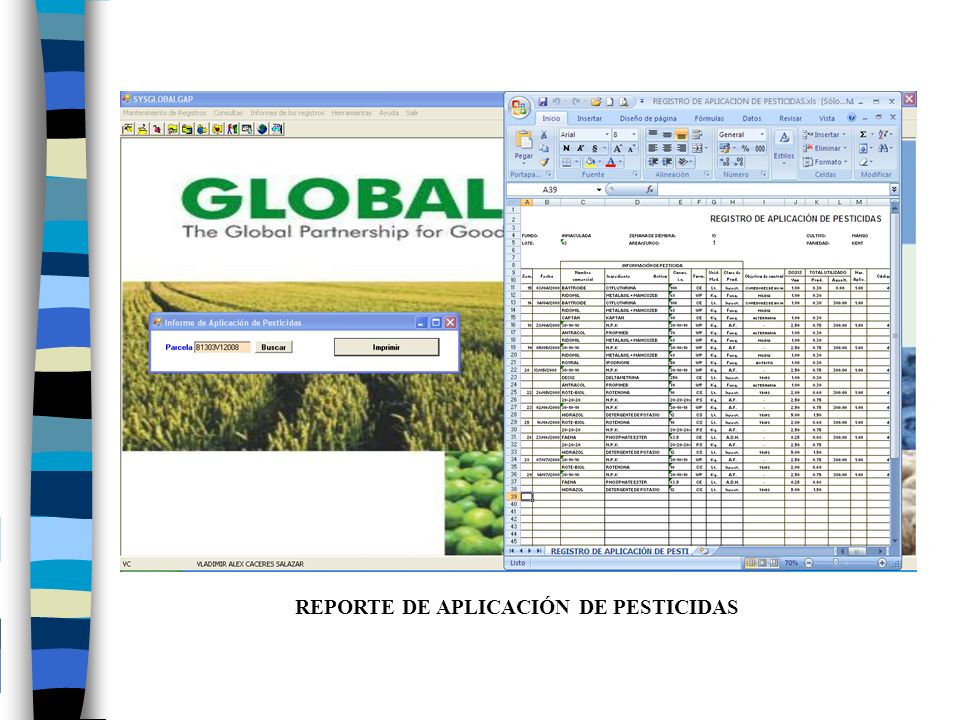Click Decrease Indent icon
Image resolution: width=960 pixels, height=720 pixels.
click(x=653, y=162)
